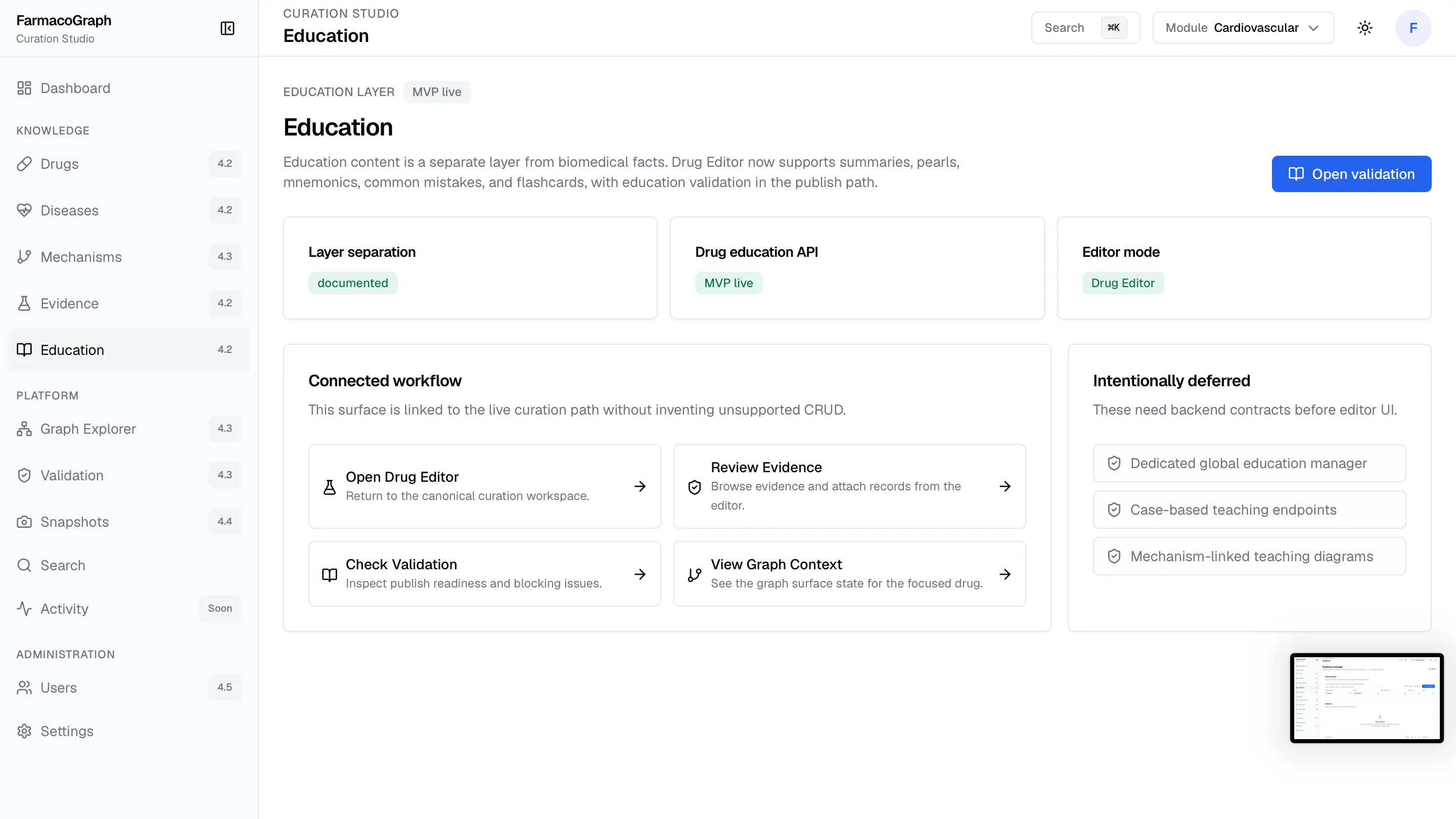
Task: Open Evidence flask icon item
Action: (24, 303)
